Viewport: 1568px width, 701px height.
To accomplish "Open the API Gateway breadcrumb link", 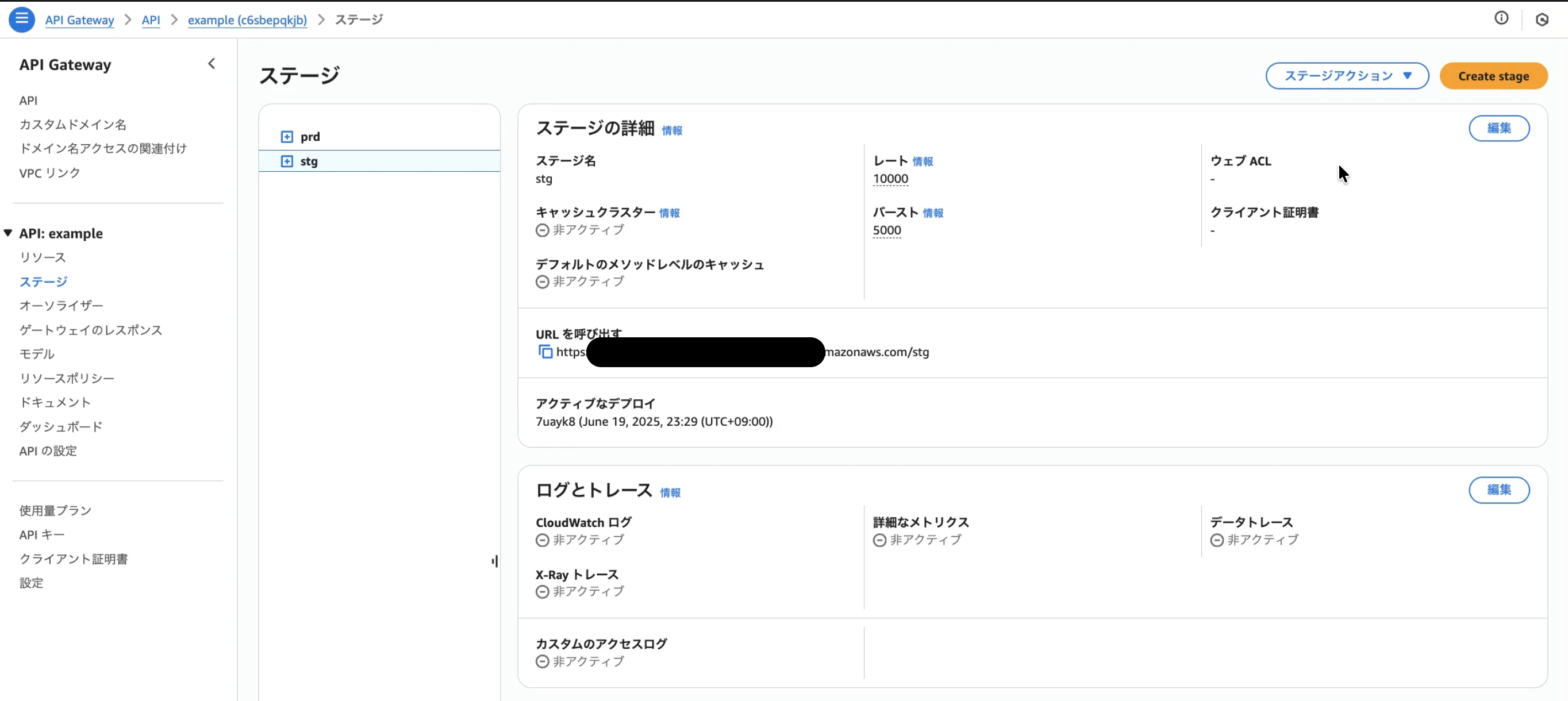I will click(x=79, y=20).
